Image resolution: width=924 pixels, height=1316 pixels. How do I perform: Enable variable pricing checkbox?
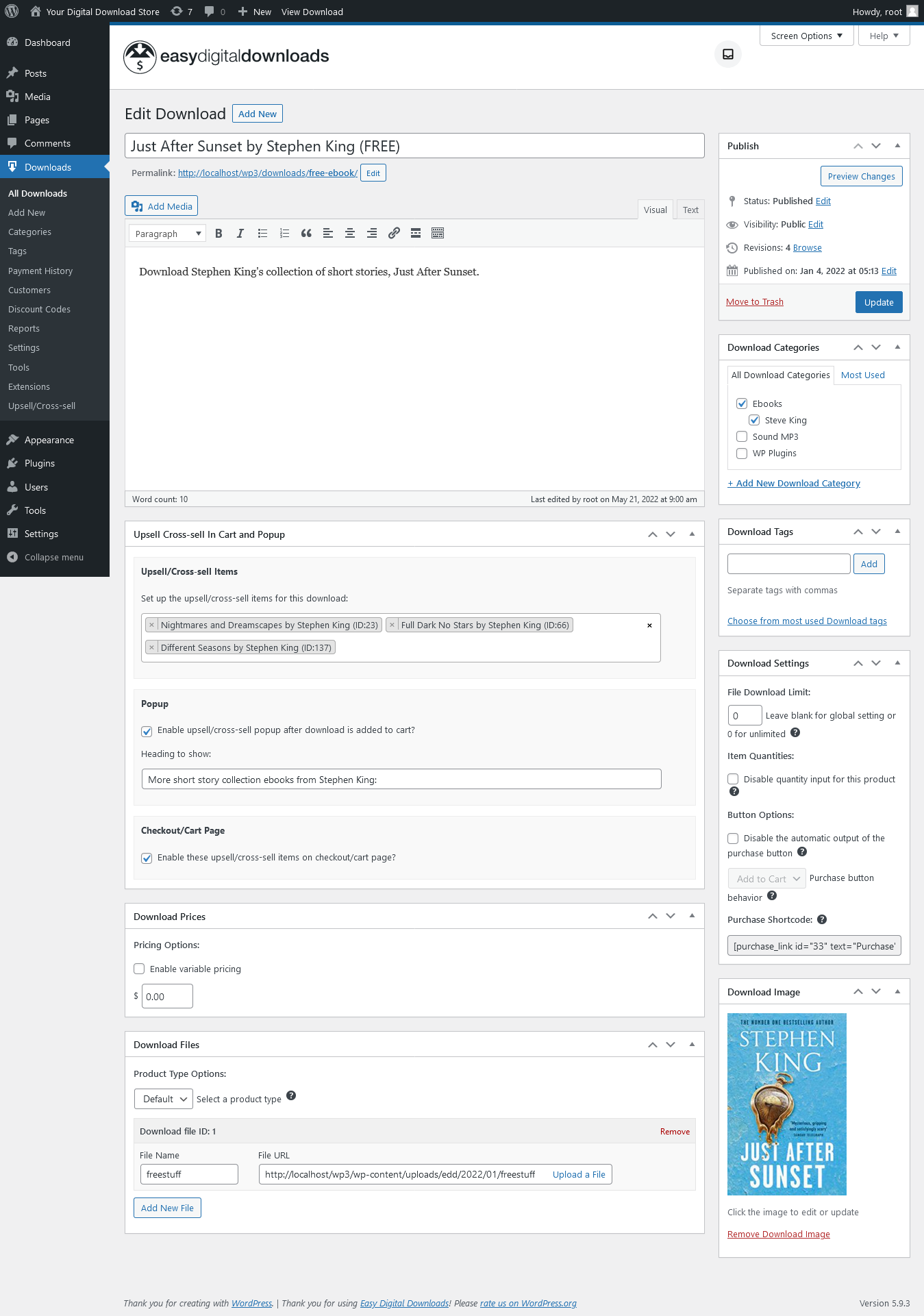(x=139, y=969)
